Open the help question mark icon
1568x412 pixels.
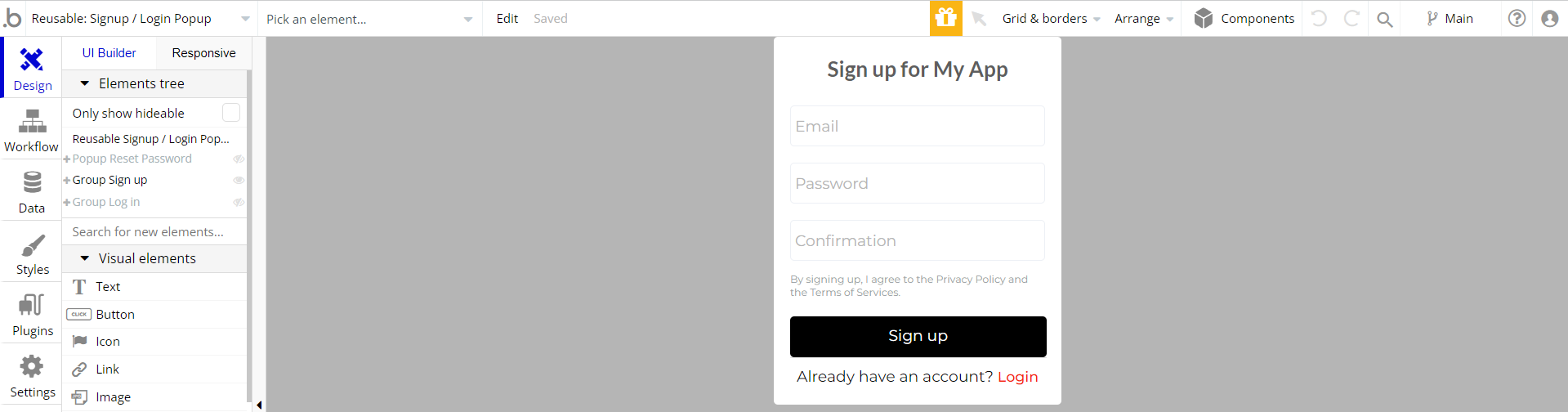[1517, 18]
